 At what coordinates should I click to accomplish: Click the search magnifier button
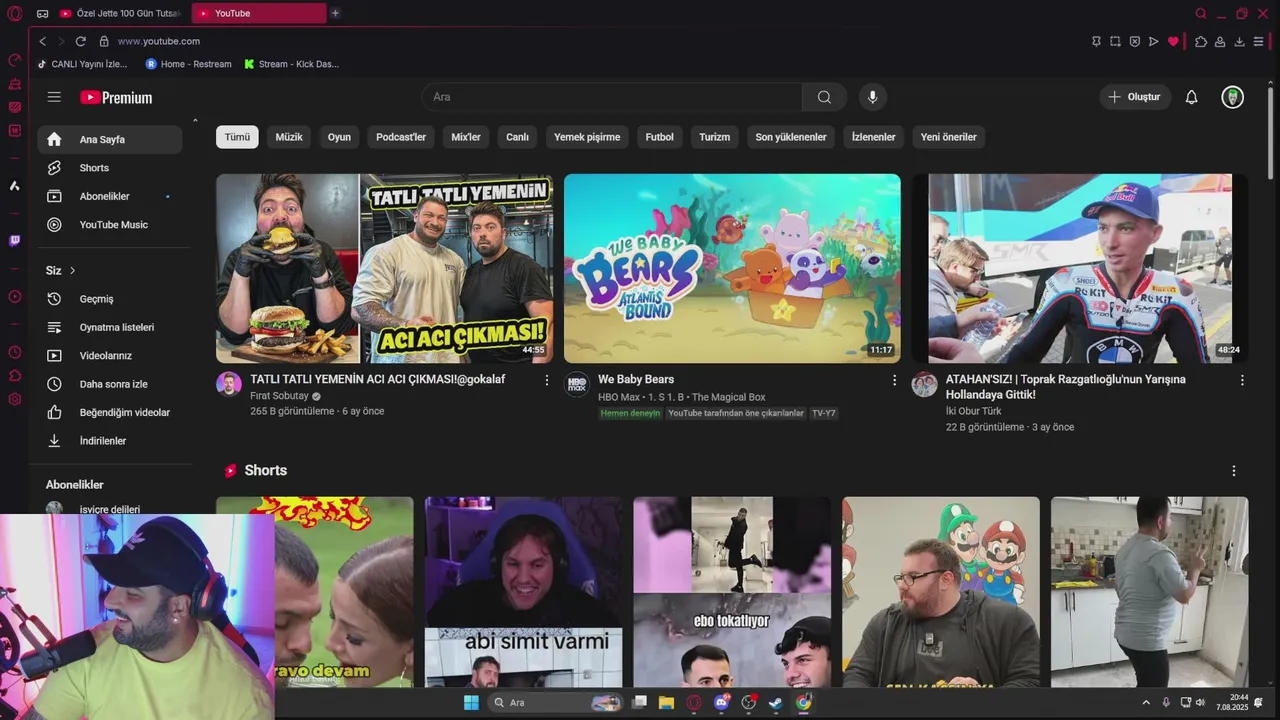tap(824, 97)
